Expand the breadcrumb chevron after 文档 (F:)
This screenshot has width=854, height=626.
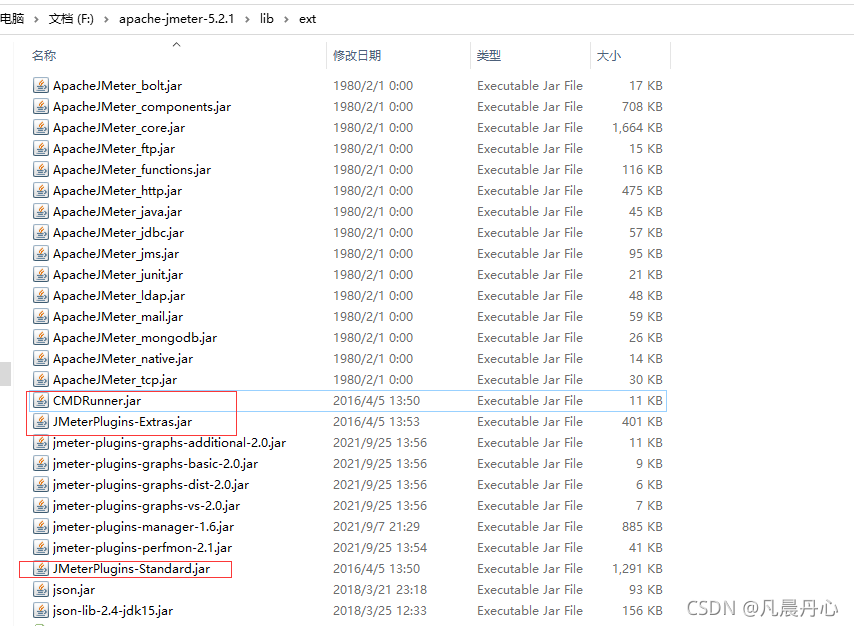tap(106, 20)
